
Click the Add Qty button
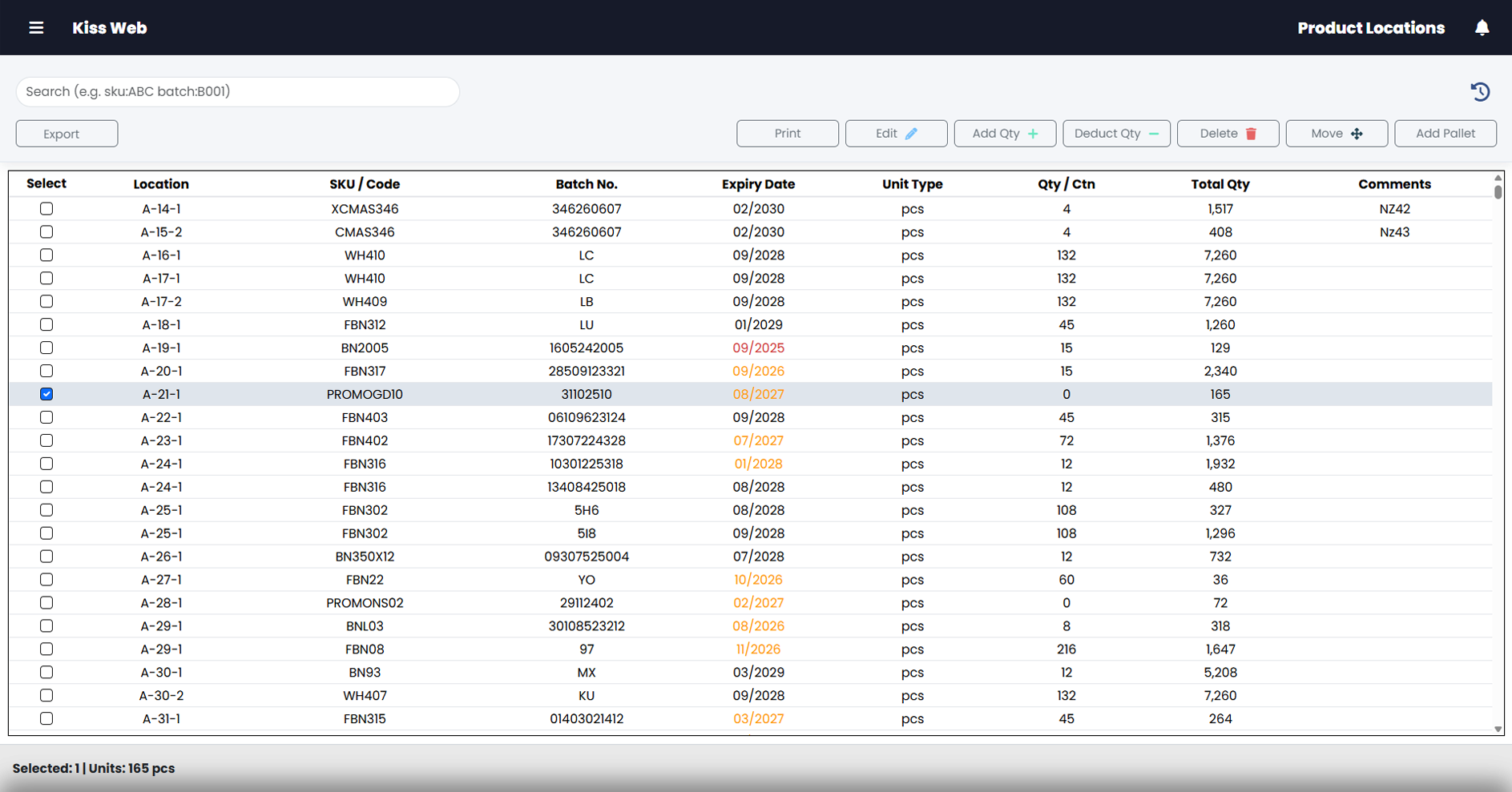(x=1005, y=134)
